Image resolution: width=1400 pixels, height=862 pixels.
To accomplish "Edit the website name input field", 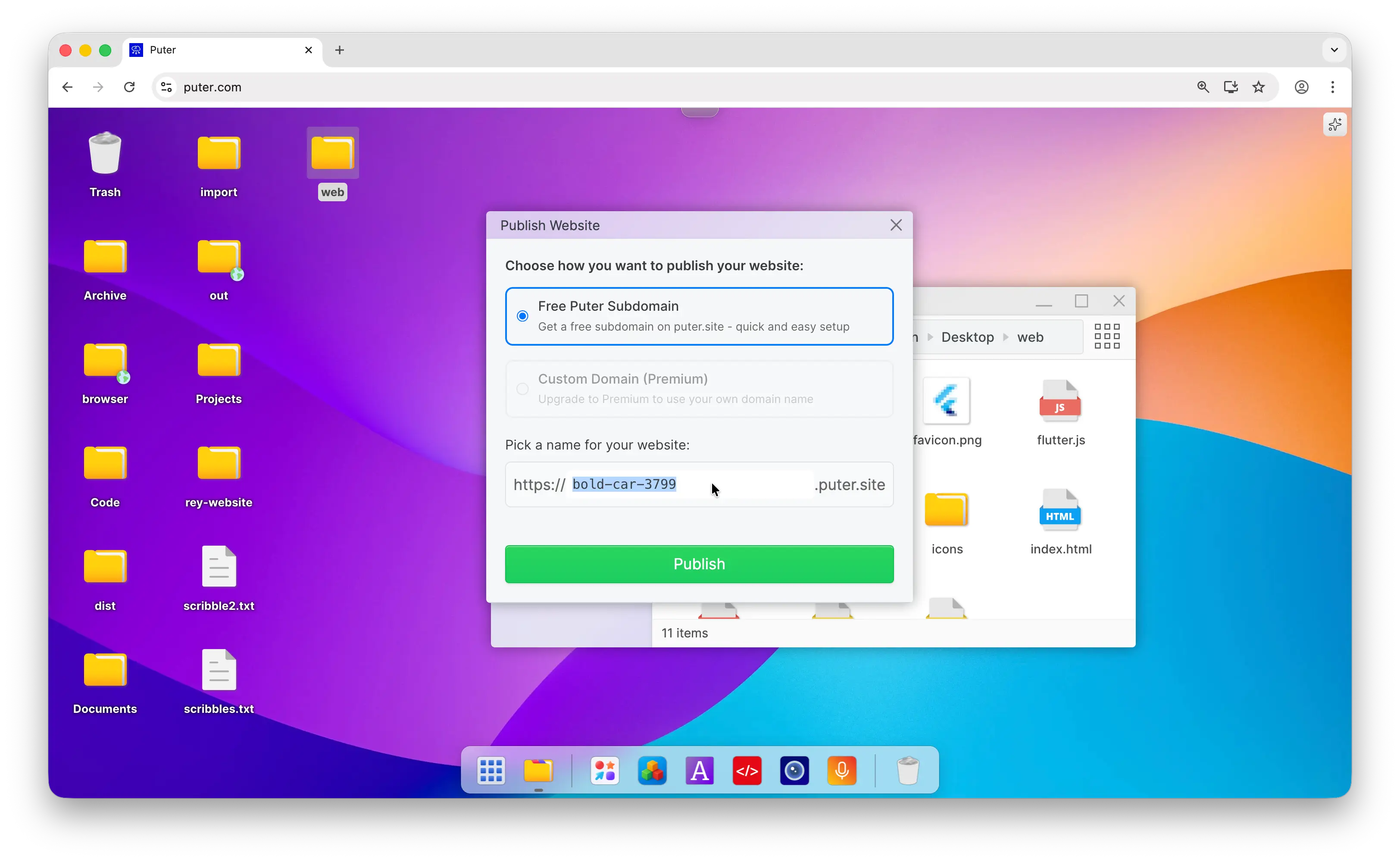I will [x=684, y=484].
